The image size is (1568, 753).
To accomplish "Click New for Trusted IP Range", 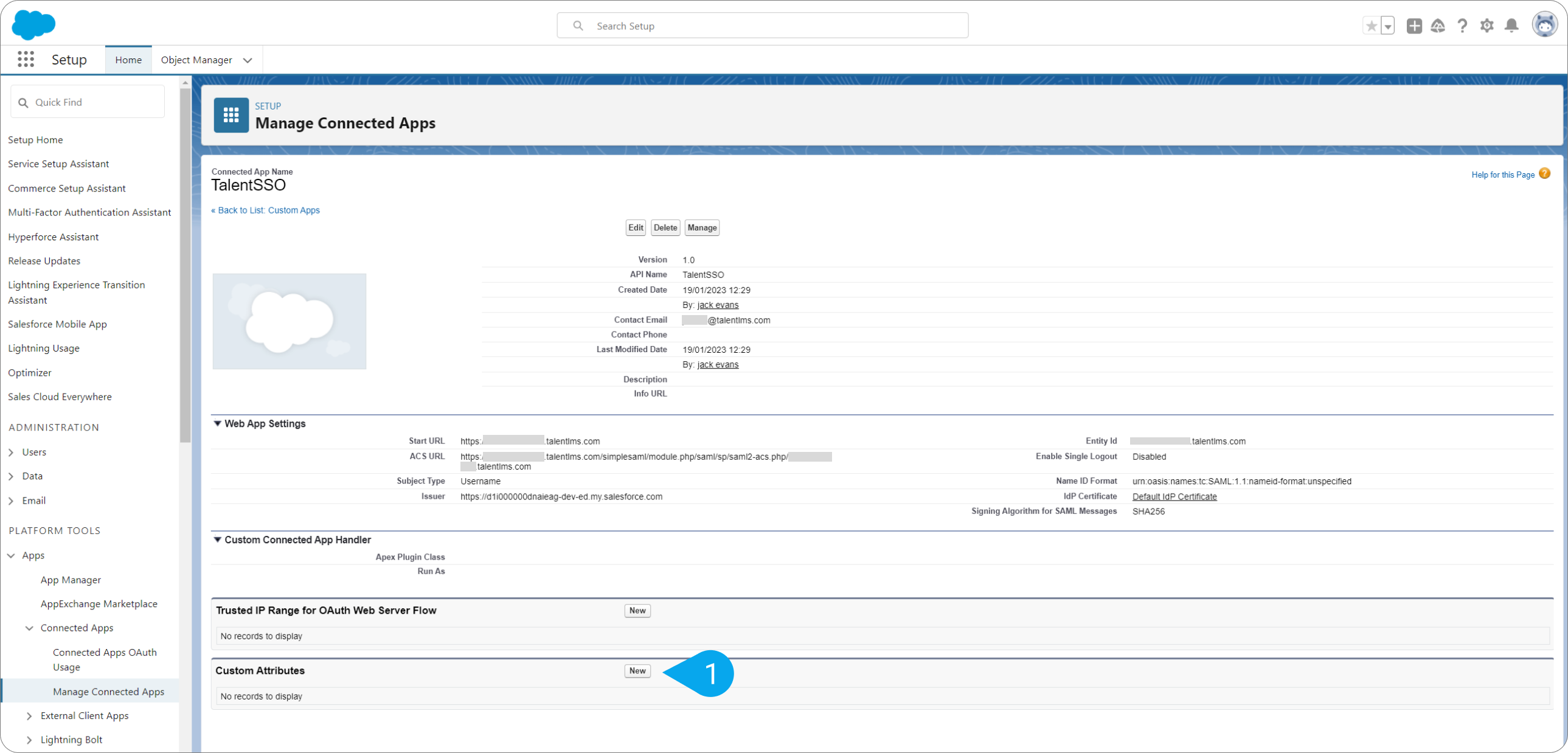I will 637,611.
